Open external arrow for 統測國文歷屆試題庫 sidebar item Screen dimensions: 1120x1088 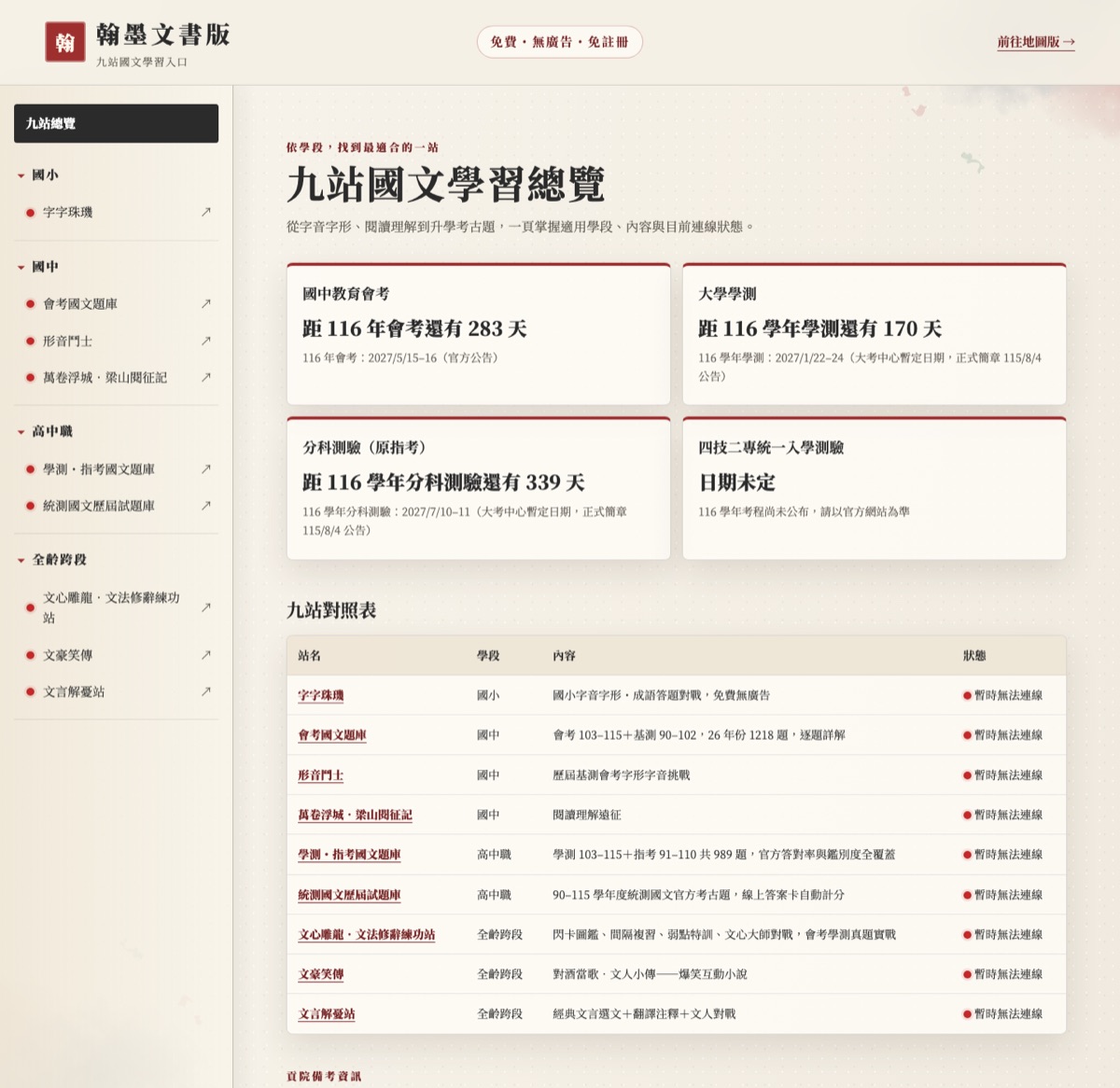pos(206,506)
